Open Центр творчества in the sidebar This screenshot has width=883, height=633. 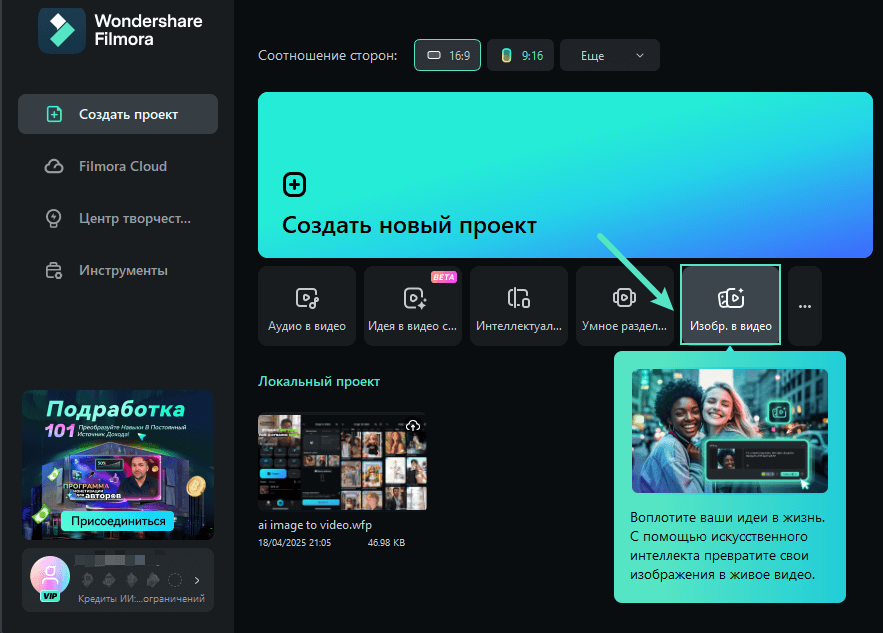pyautogui.click(x=118, y=218)
